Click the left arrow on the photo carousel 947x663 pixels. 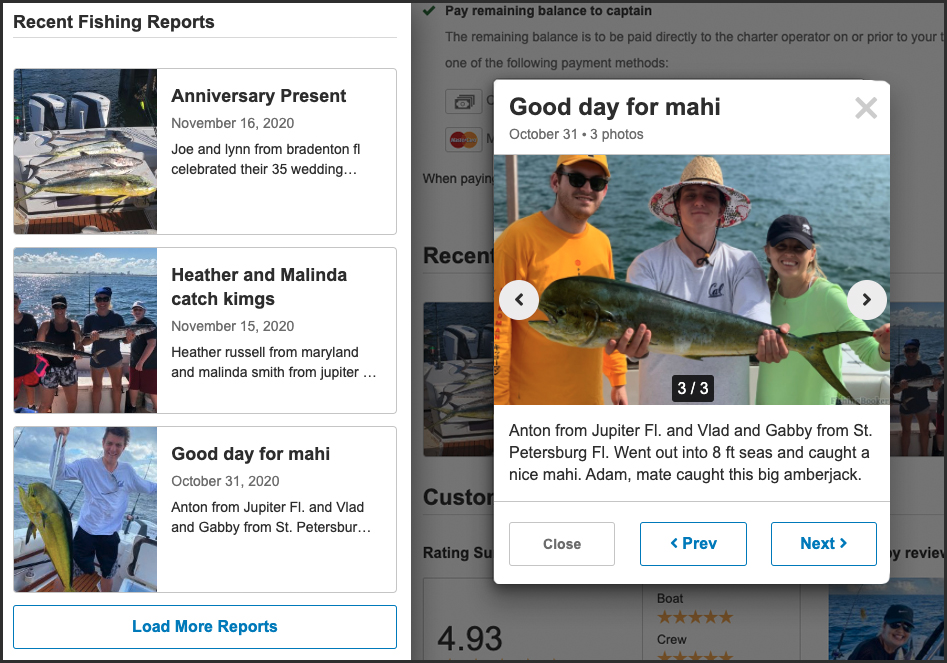click(x=519, y=299)
